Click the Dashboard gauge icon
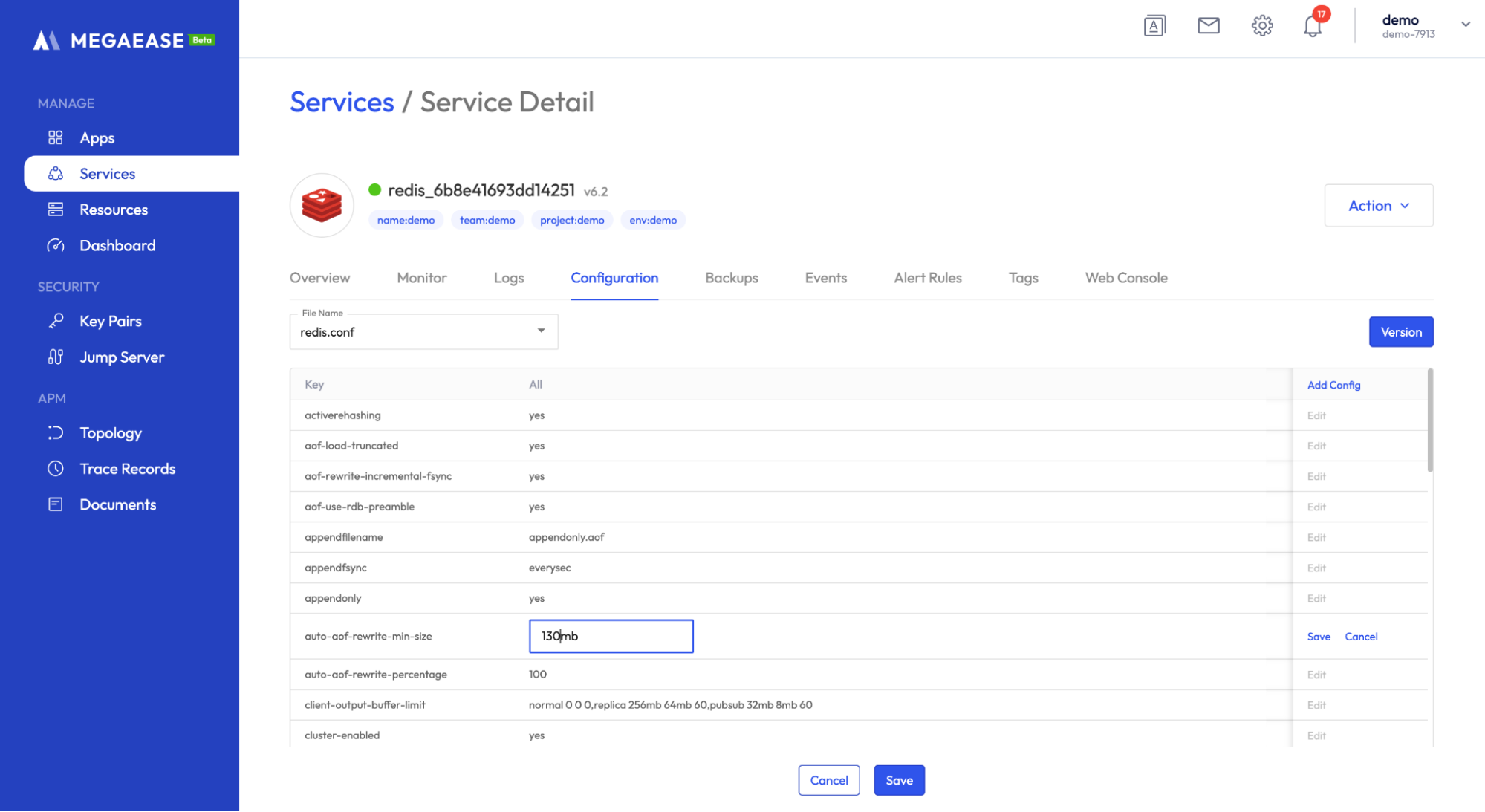1485x812 pixels. (56, 245)
